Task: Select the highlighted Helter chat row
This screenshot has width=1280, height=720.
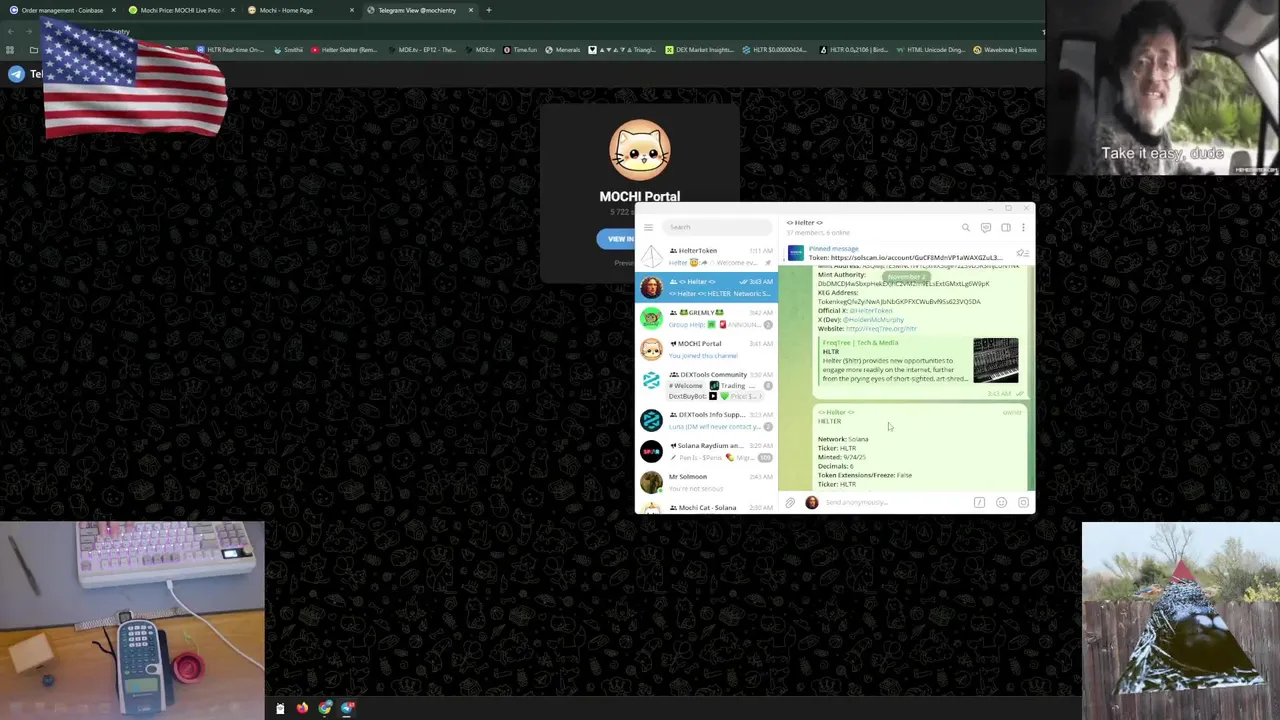Action: pos(706,287)
